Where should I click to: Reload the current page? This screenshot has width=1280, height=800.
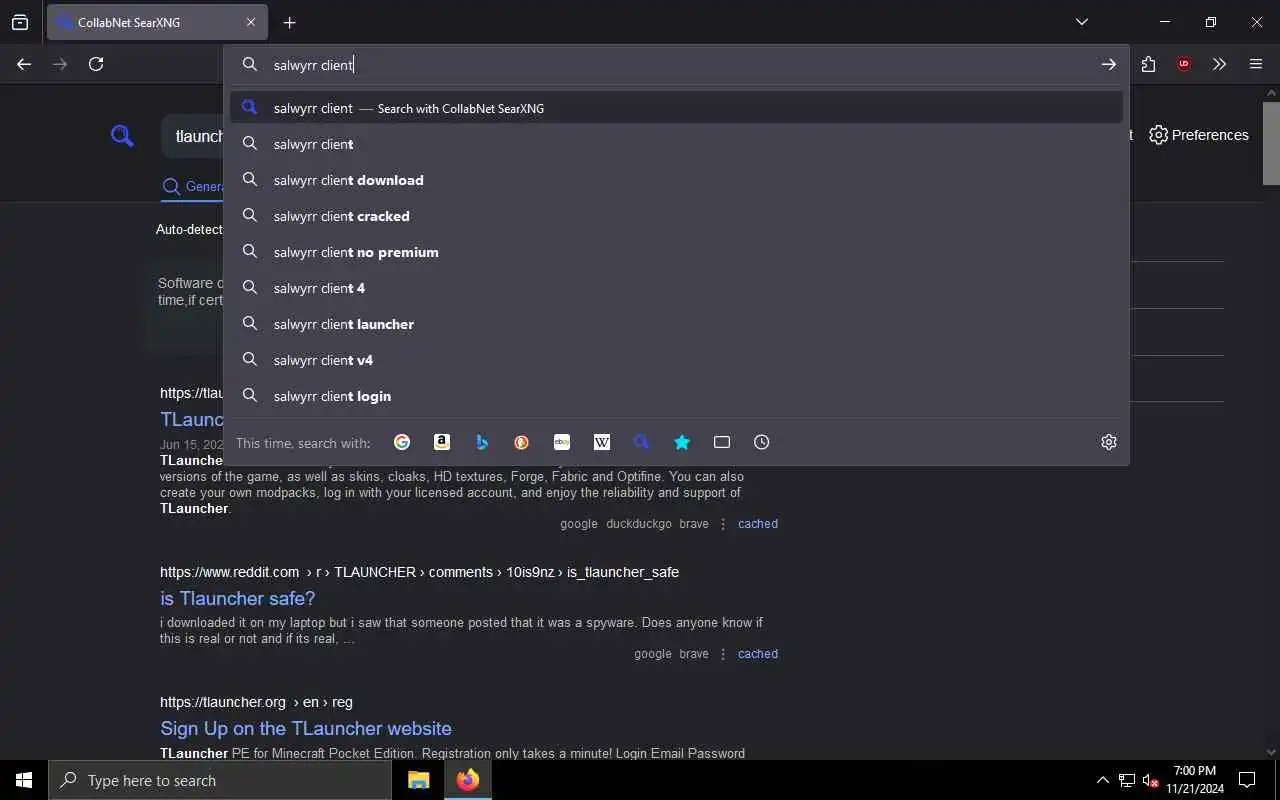pos(96,64)
